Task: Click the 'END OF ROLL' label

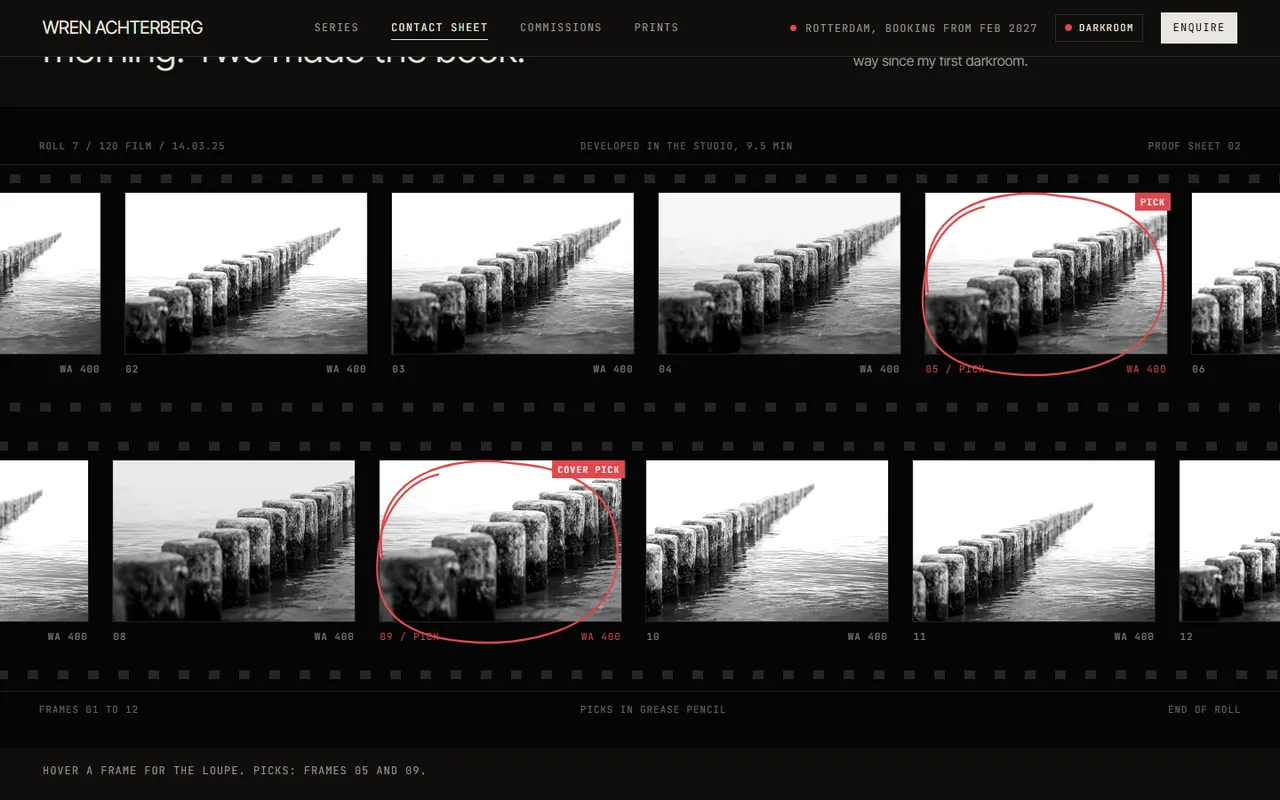Action: (1204, 709)
